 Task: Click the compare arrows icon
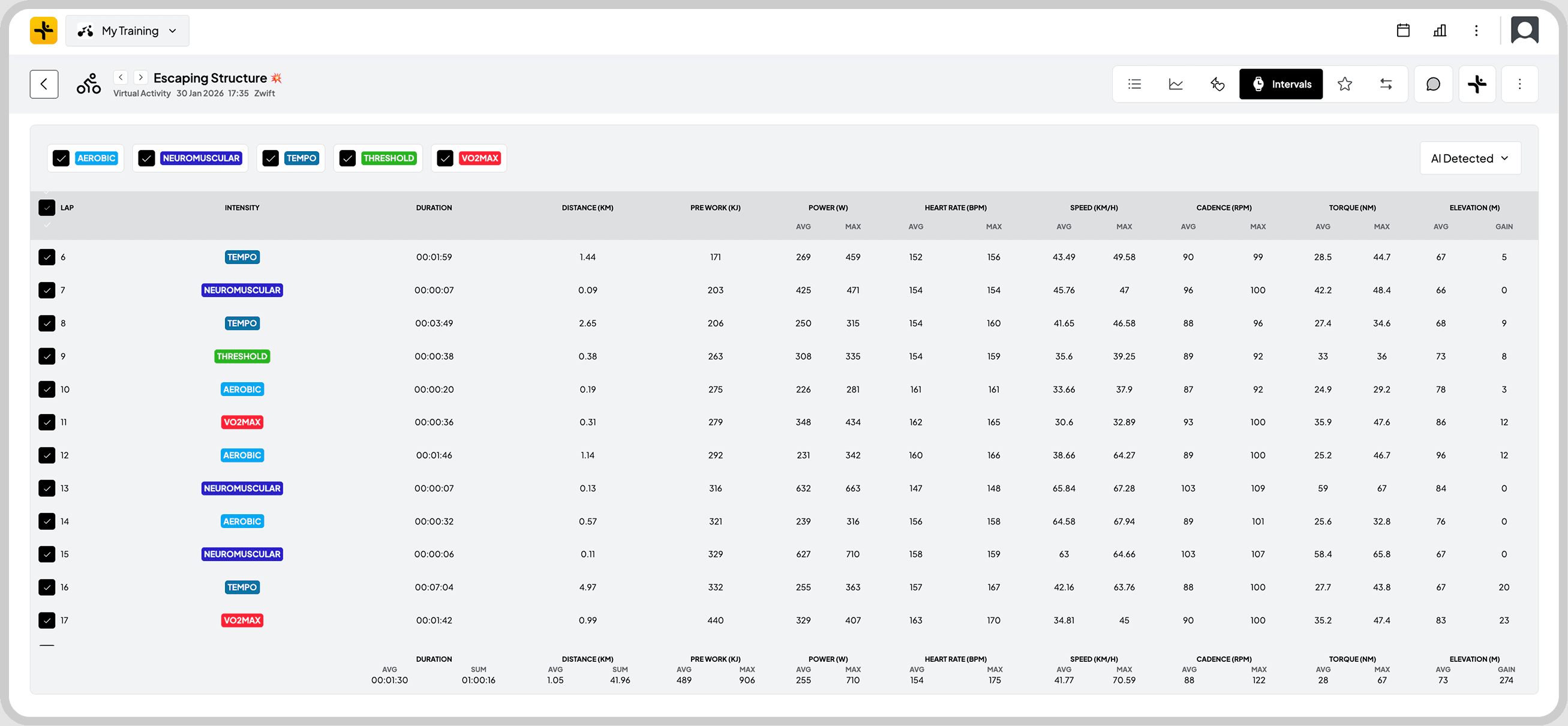[1386, 84]
